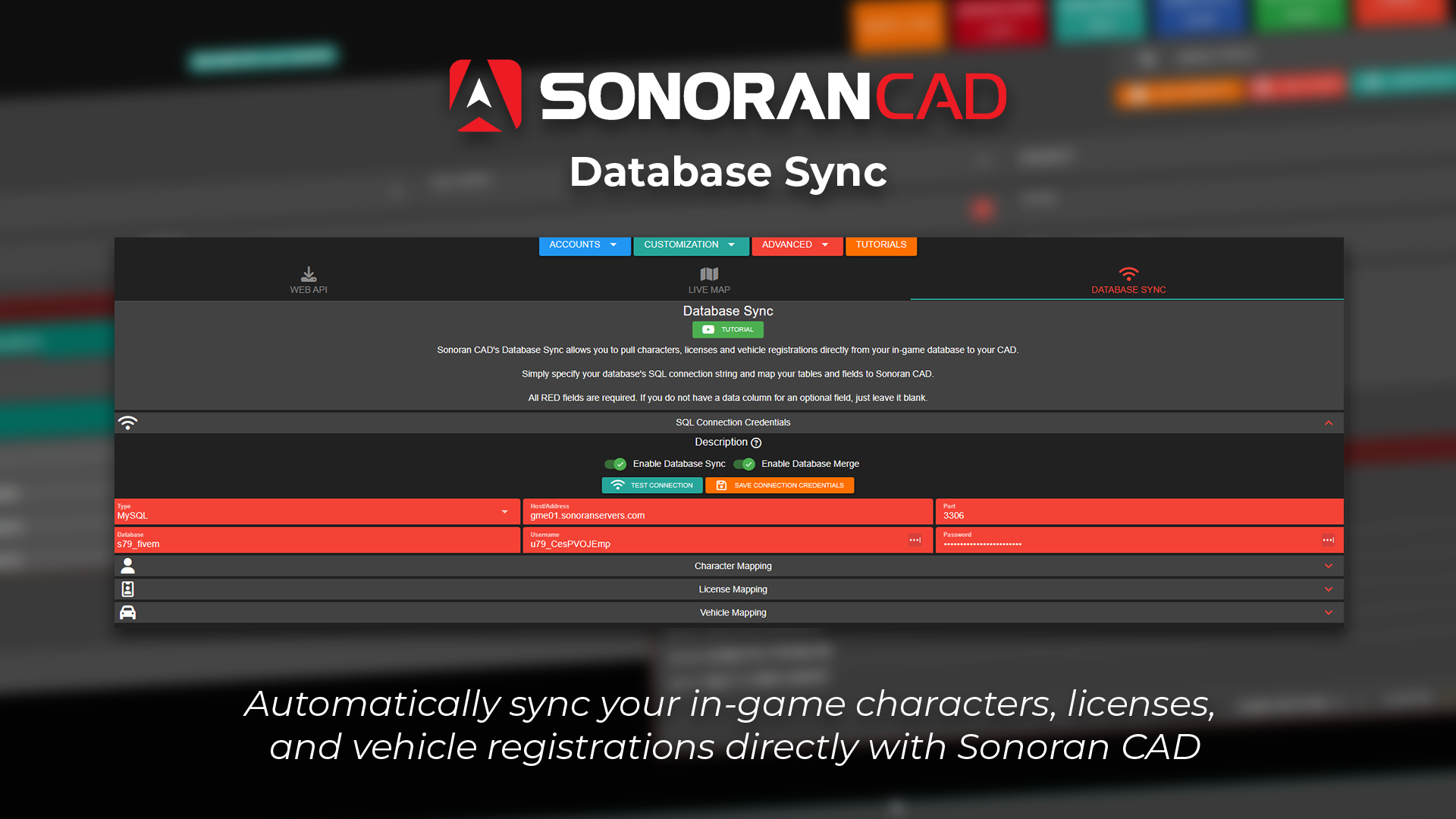Image resolution: width=1456 pixels, height=819 pixels.
Task: Click the car icon beside Vehicle Mapping
Action: pyautogui.click(x=128, y=613)
